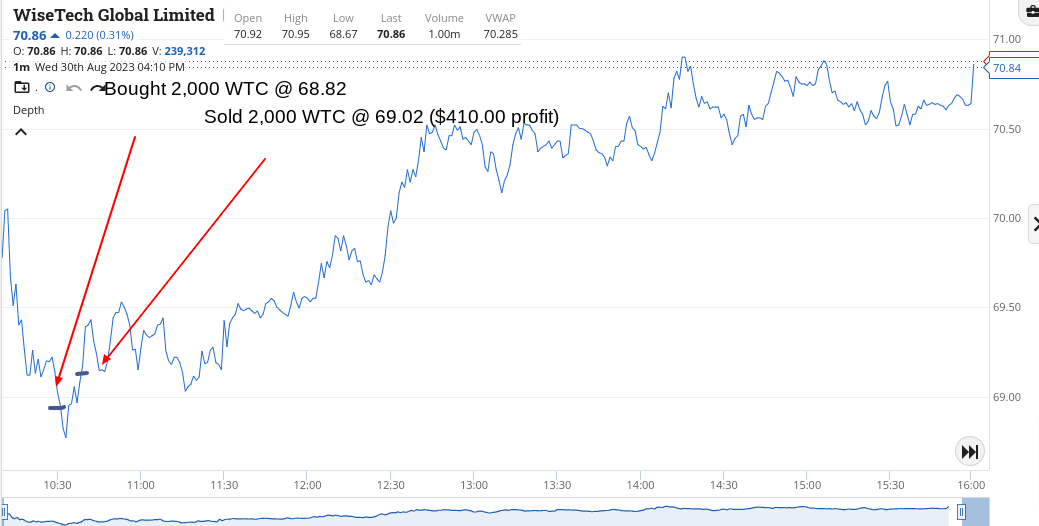The image size is (1039, 526).
Task: Click the save-to-folder icon
Action: (x=22, y=87)
